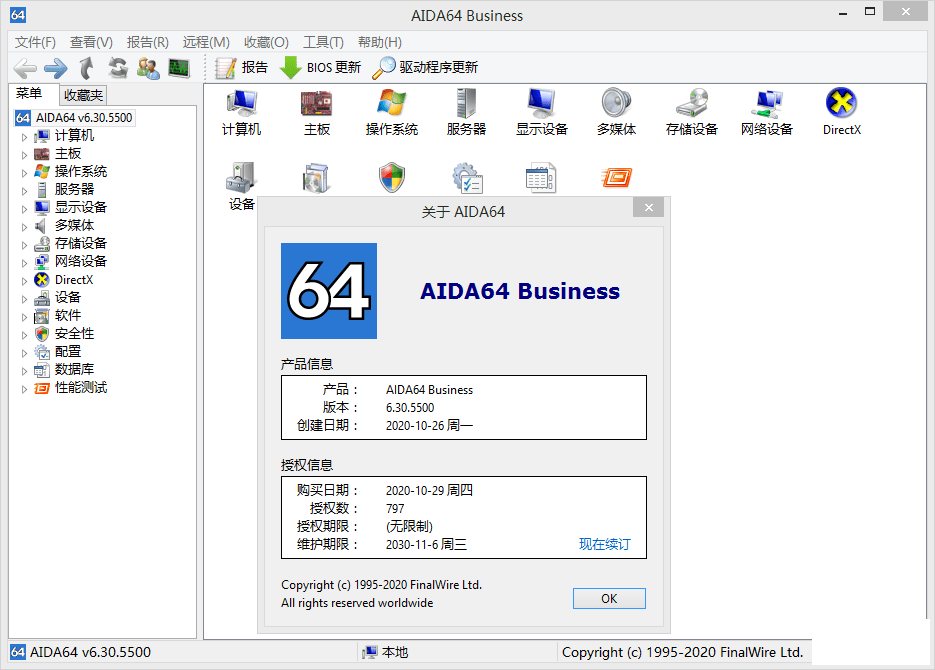Select 数据库 in the tree
The image size is (935, 670).
pos(74,370)
